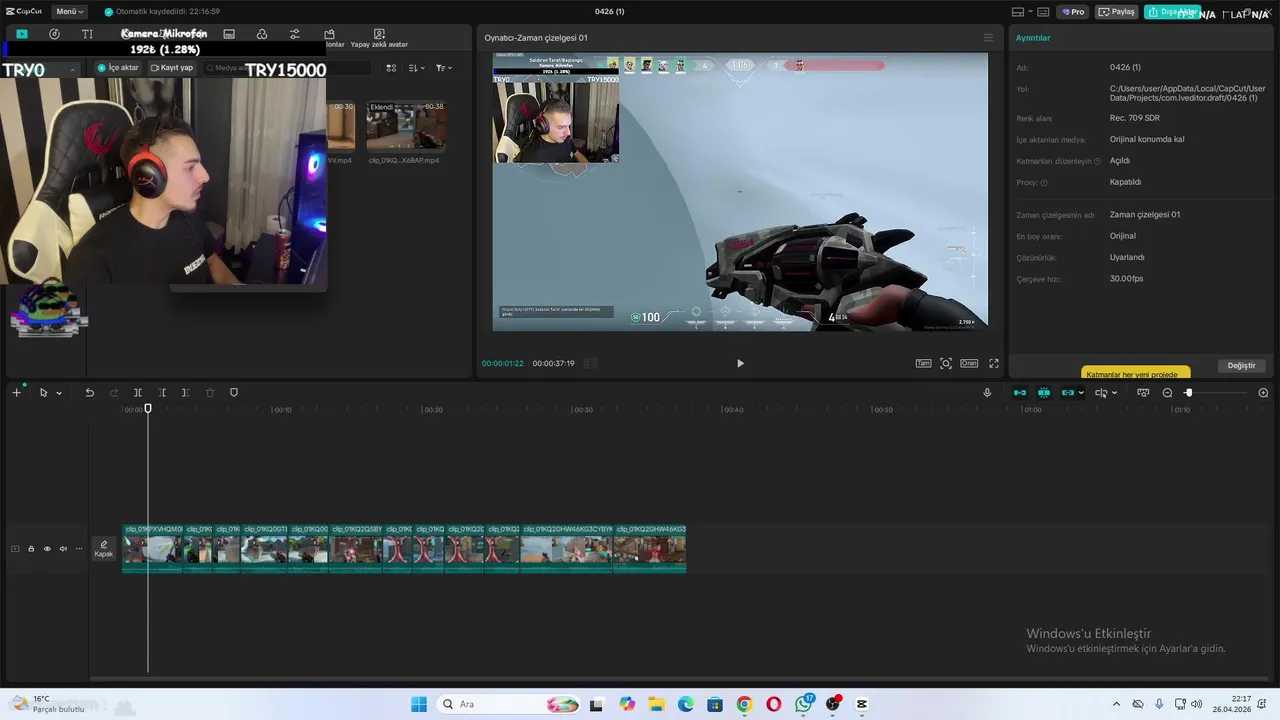Open the Captions tab icon
This screenshot has height=720, width=1280.
[229, 34]
